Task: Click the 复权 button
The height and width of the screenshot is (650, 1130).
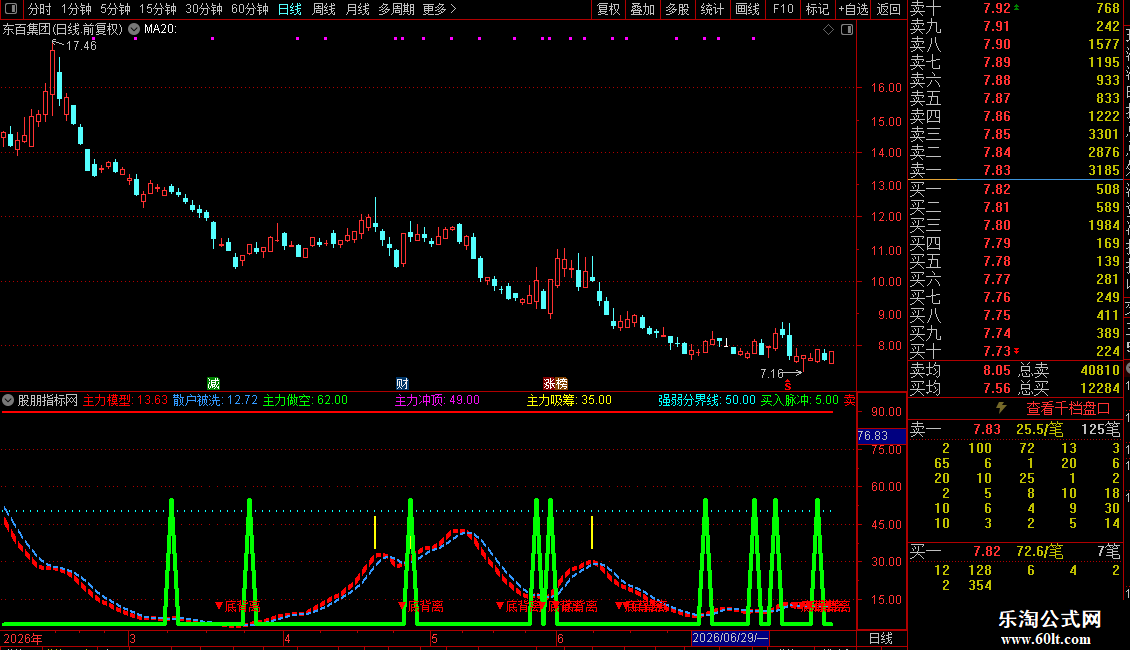Action: pyautogui.click(x=608, y=9)
